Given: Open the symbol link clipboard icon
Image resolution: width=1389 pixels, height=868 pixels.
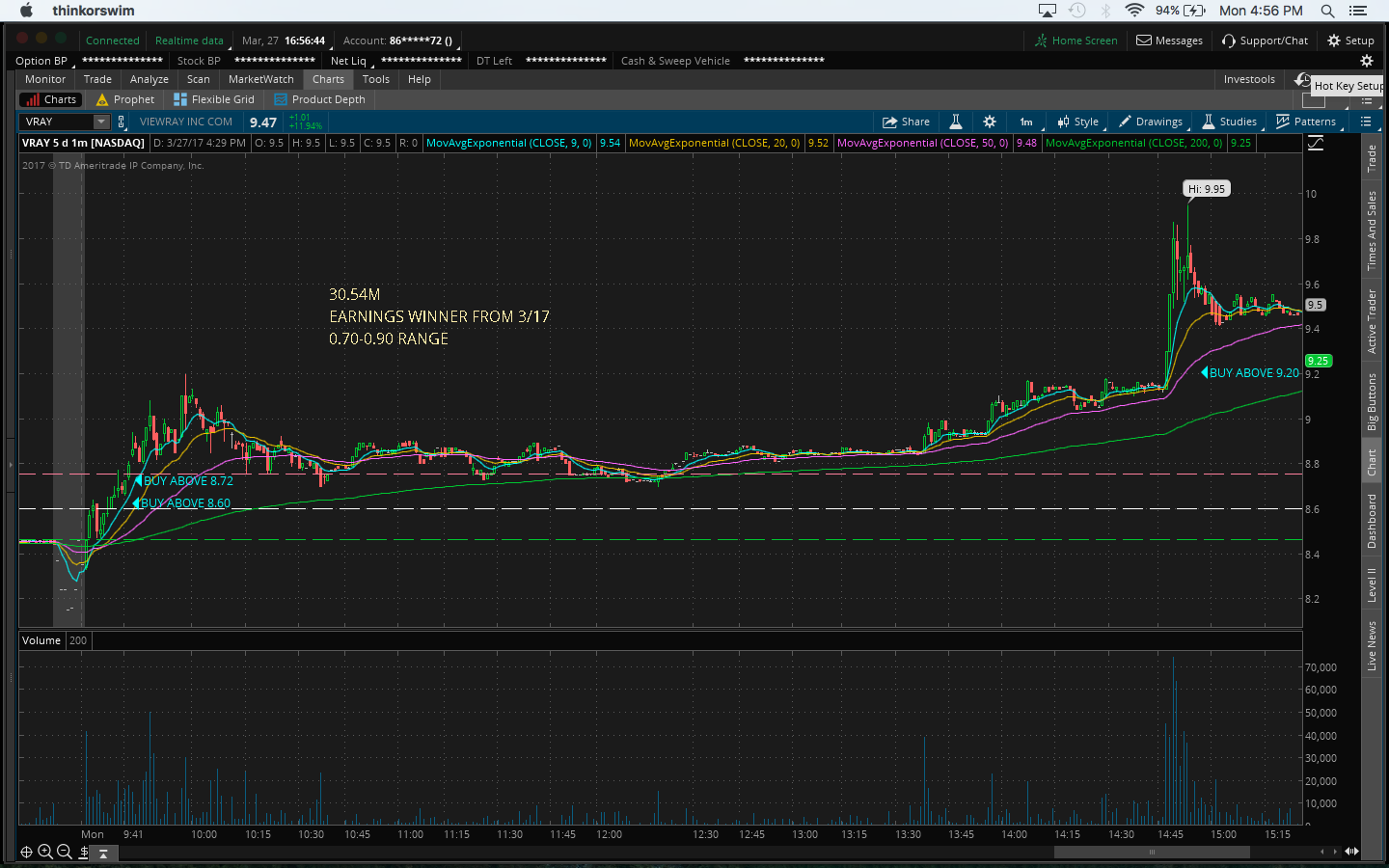Looking at the screenshot, I should pyautogui.click(x=121, y=122).
